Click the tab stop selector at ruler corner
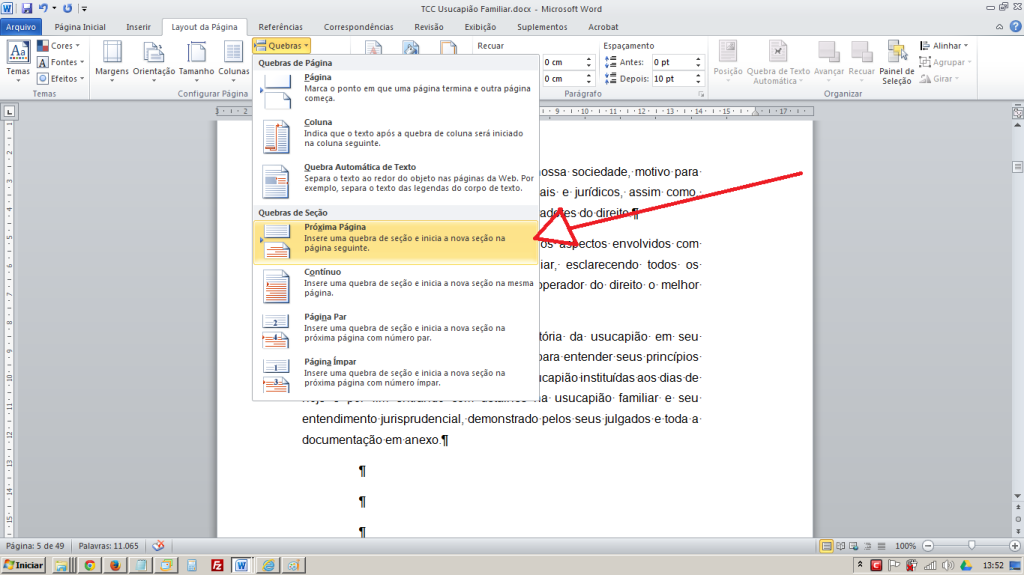Screen dimensions: 1024x575 [x=9, y=112]
